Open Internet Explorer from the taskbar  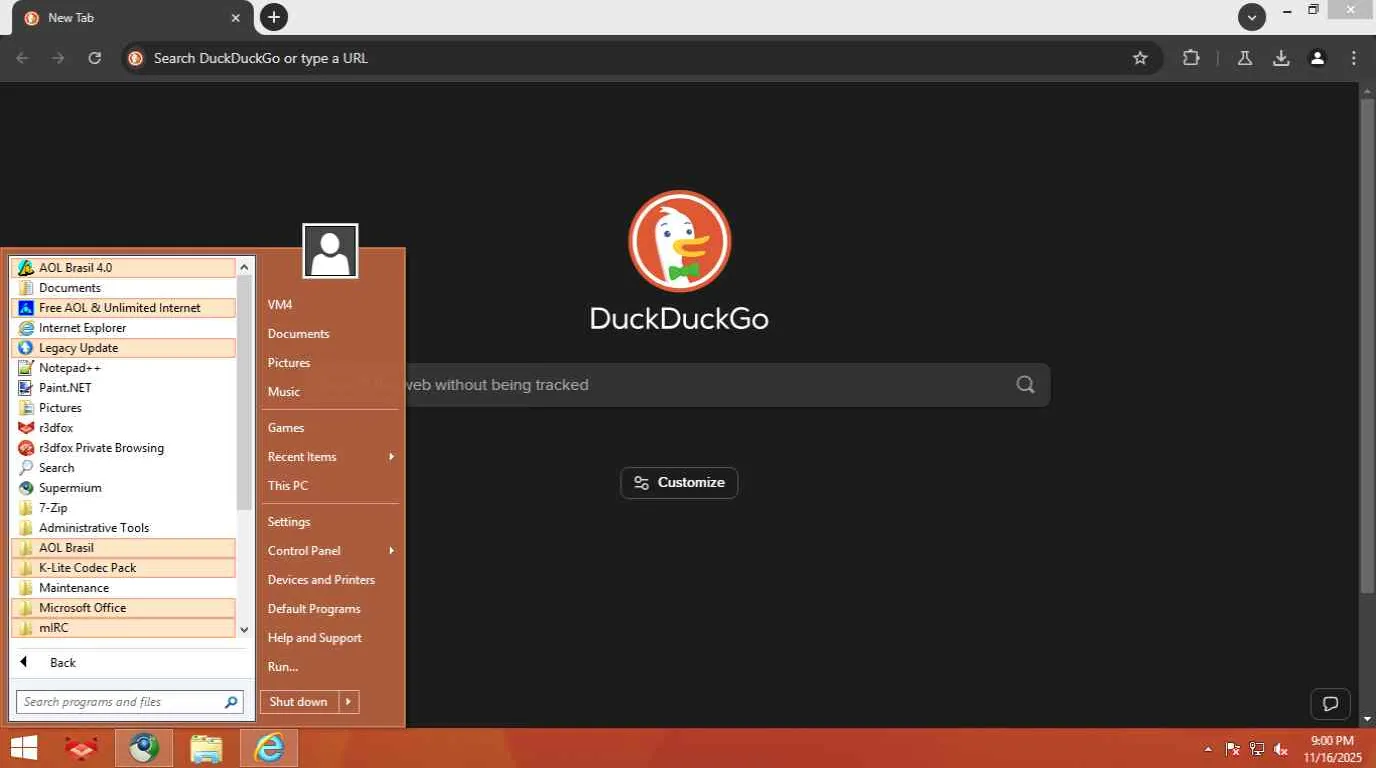[268, 748]
